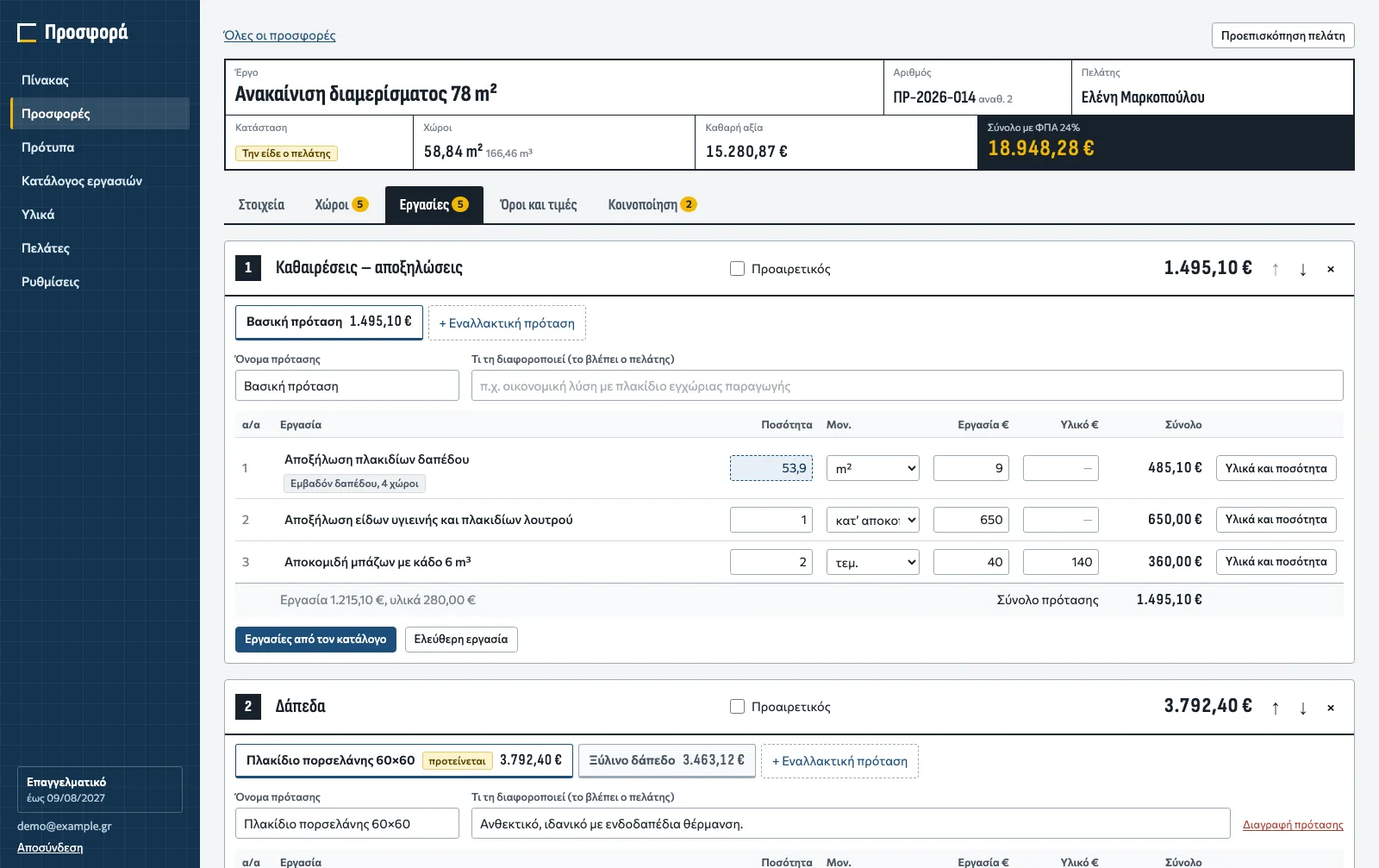Open unit dropdown for Αποκομιδή μπάζων row
Image resolution: width=1379 pixels, height=868 pixels.
(873, 562)
